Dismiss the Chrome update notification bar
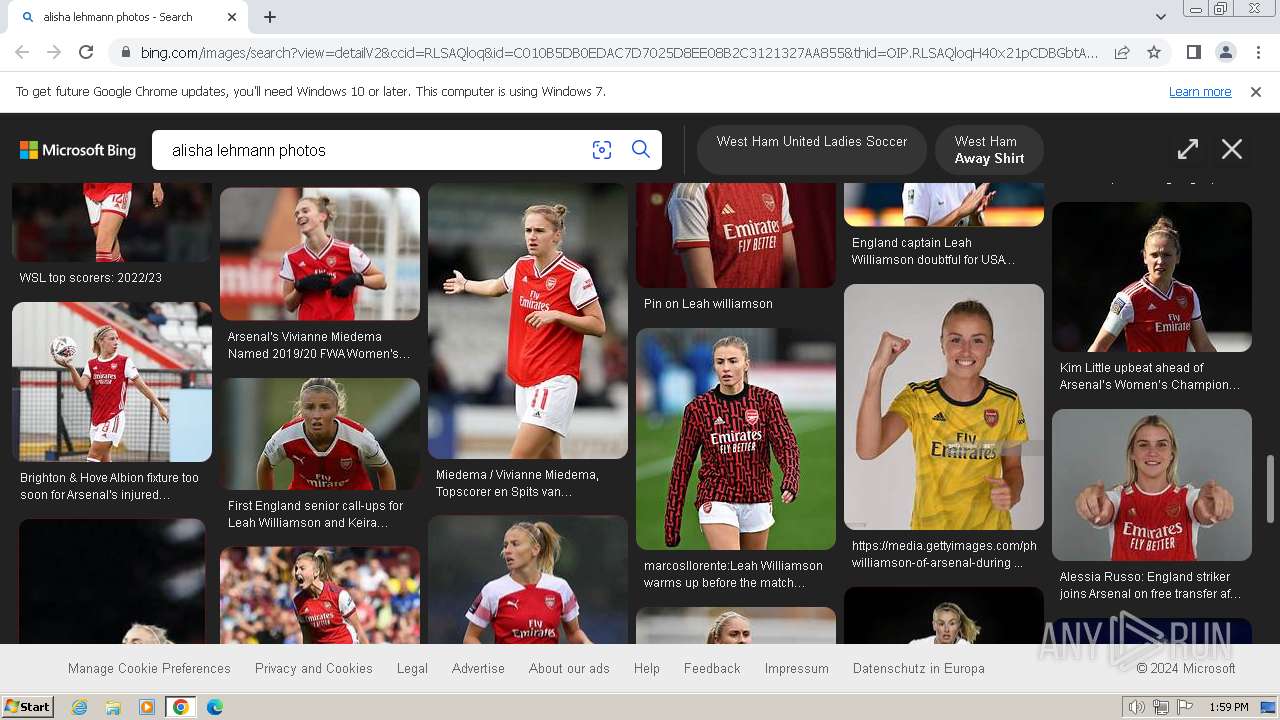The width and height of the screenshot is (1280, 720). pos(1256,92)
